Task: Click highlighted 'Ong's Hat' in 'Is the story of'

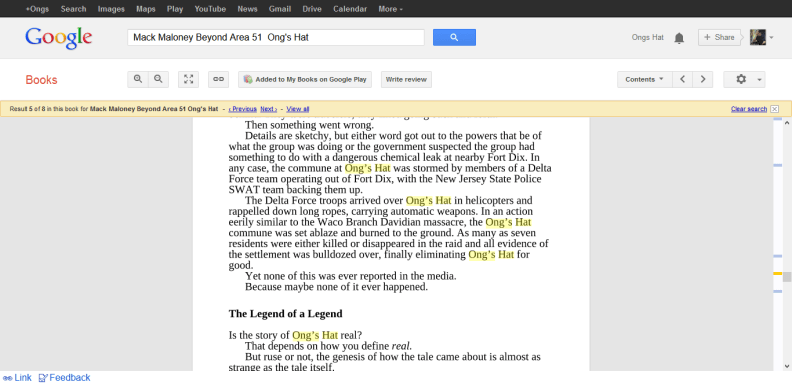Action: tap(315, 335)
